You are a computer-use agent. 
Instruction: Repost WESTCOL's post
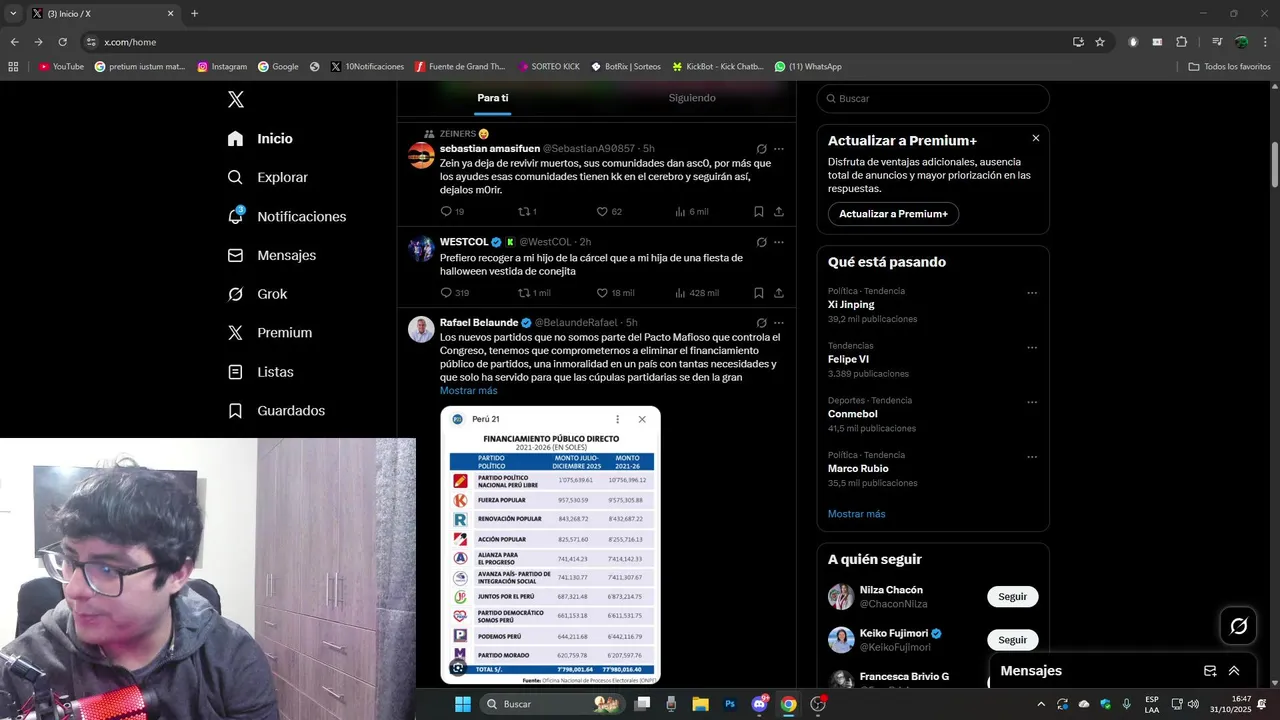(534, 293)
